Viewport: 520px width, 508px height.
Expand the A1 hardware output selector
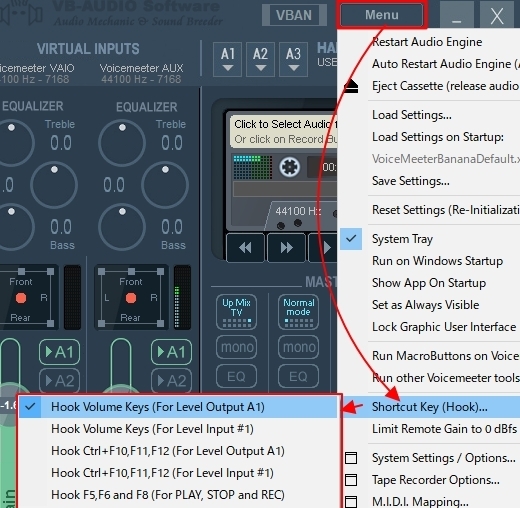click(228, 59)
